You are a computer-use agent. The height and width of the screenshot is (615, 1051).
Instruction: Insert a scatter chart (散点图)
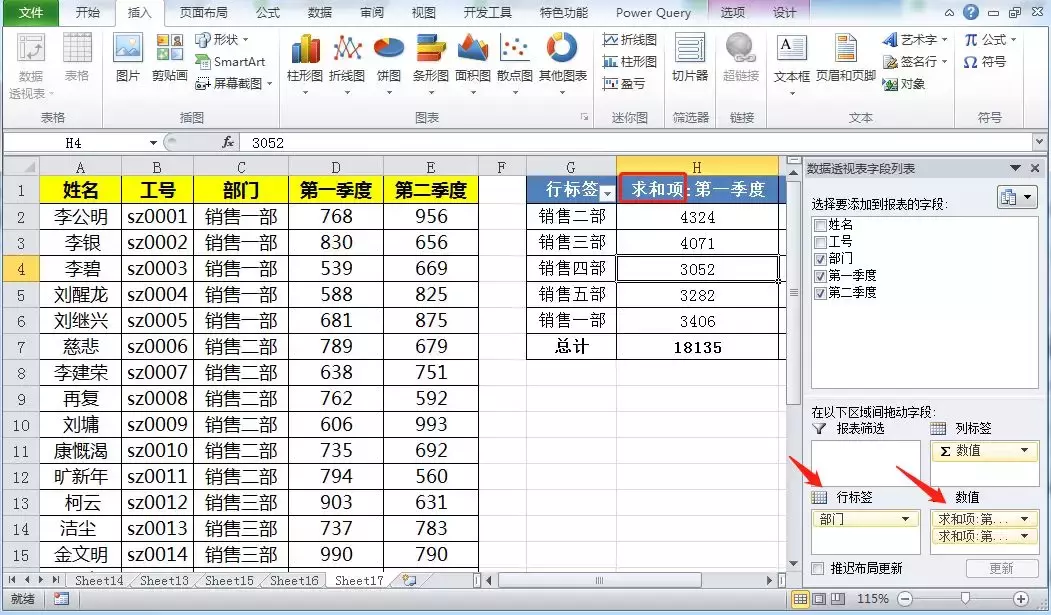[x=515, y=64]
